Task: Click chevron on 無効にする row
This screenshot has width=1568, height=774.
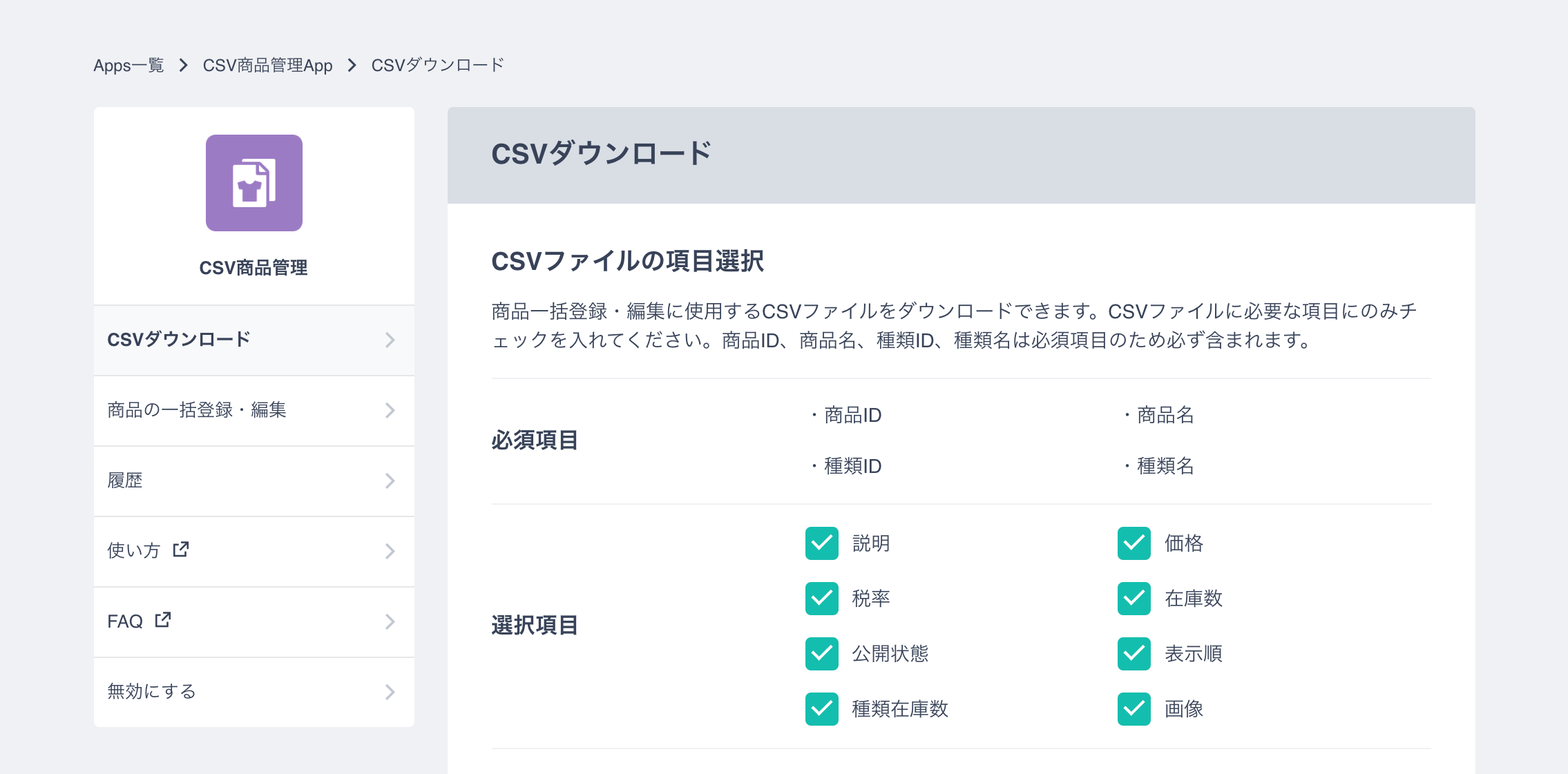Action: [x=390, y=692]
